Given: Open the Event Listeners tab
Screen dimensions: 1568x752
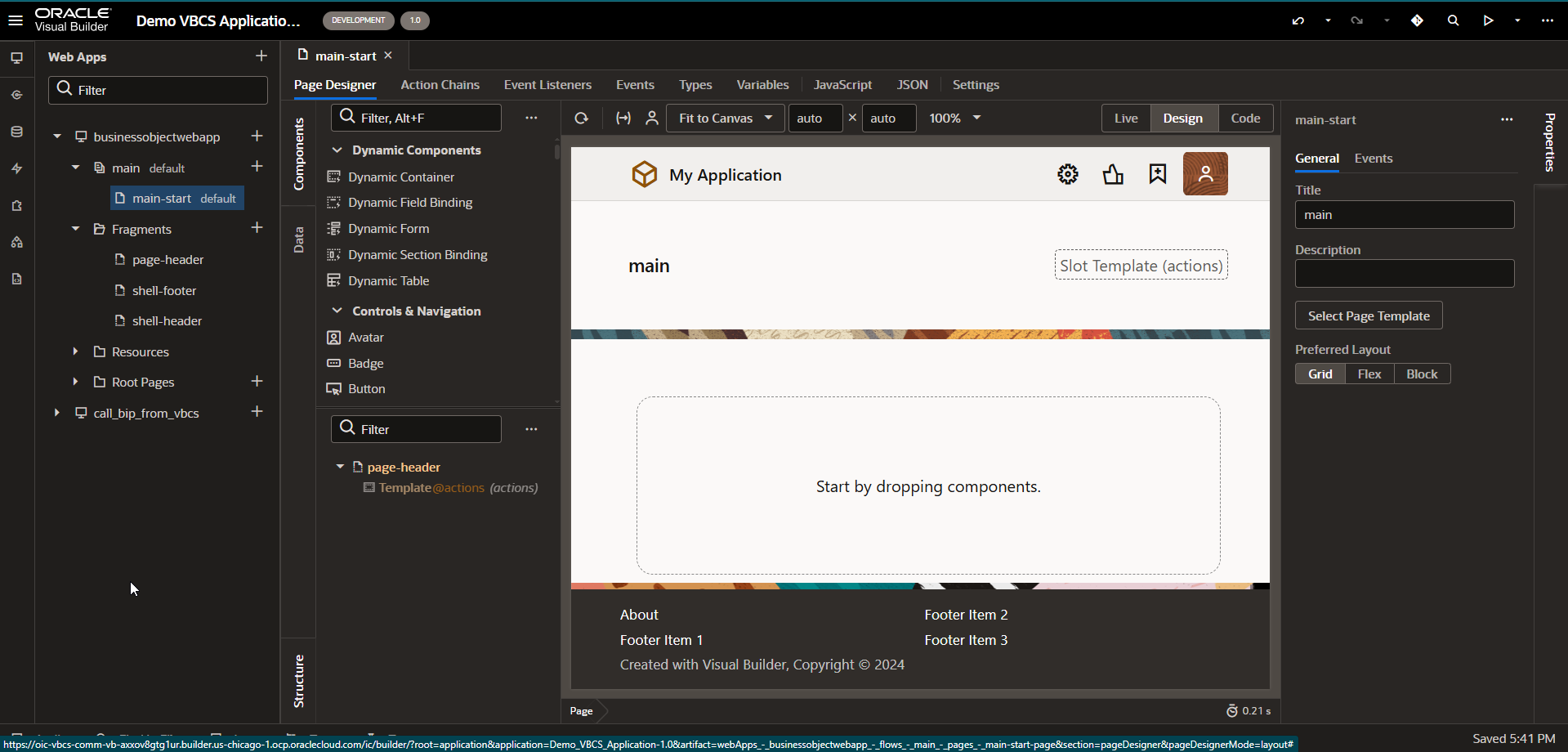Looking at the screenshot, I should pyautogui.click(x=547, y=84).
